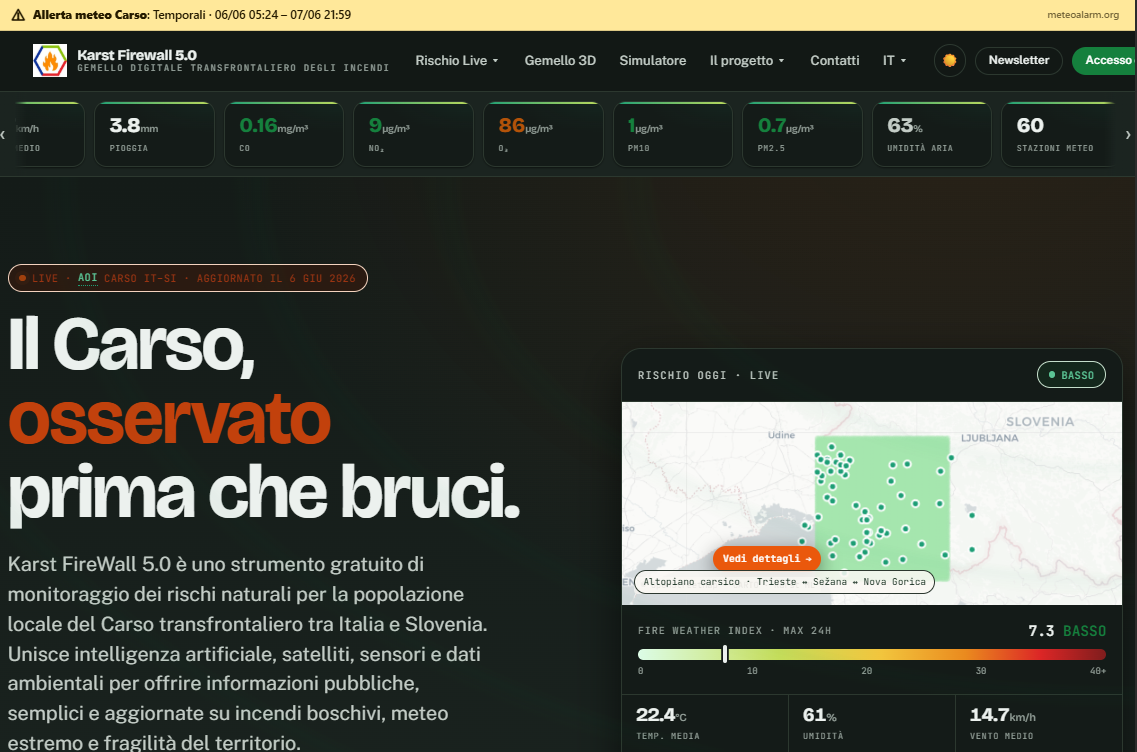
Task: Select the 63% Umidità aria card
Action: pyautogui.click(x=932, y=134)
